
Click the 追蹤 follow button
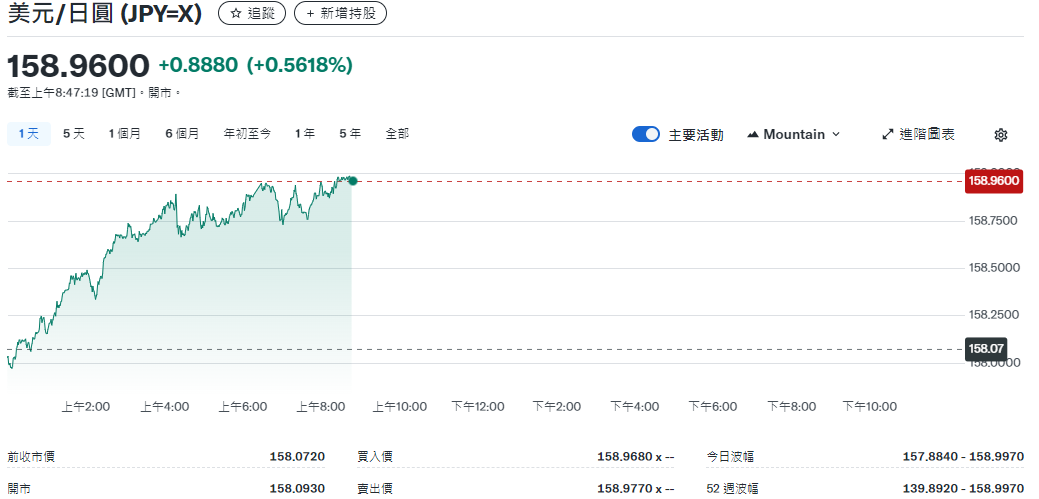coord(252,14)
